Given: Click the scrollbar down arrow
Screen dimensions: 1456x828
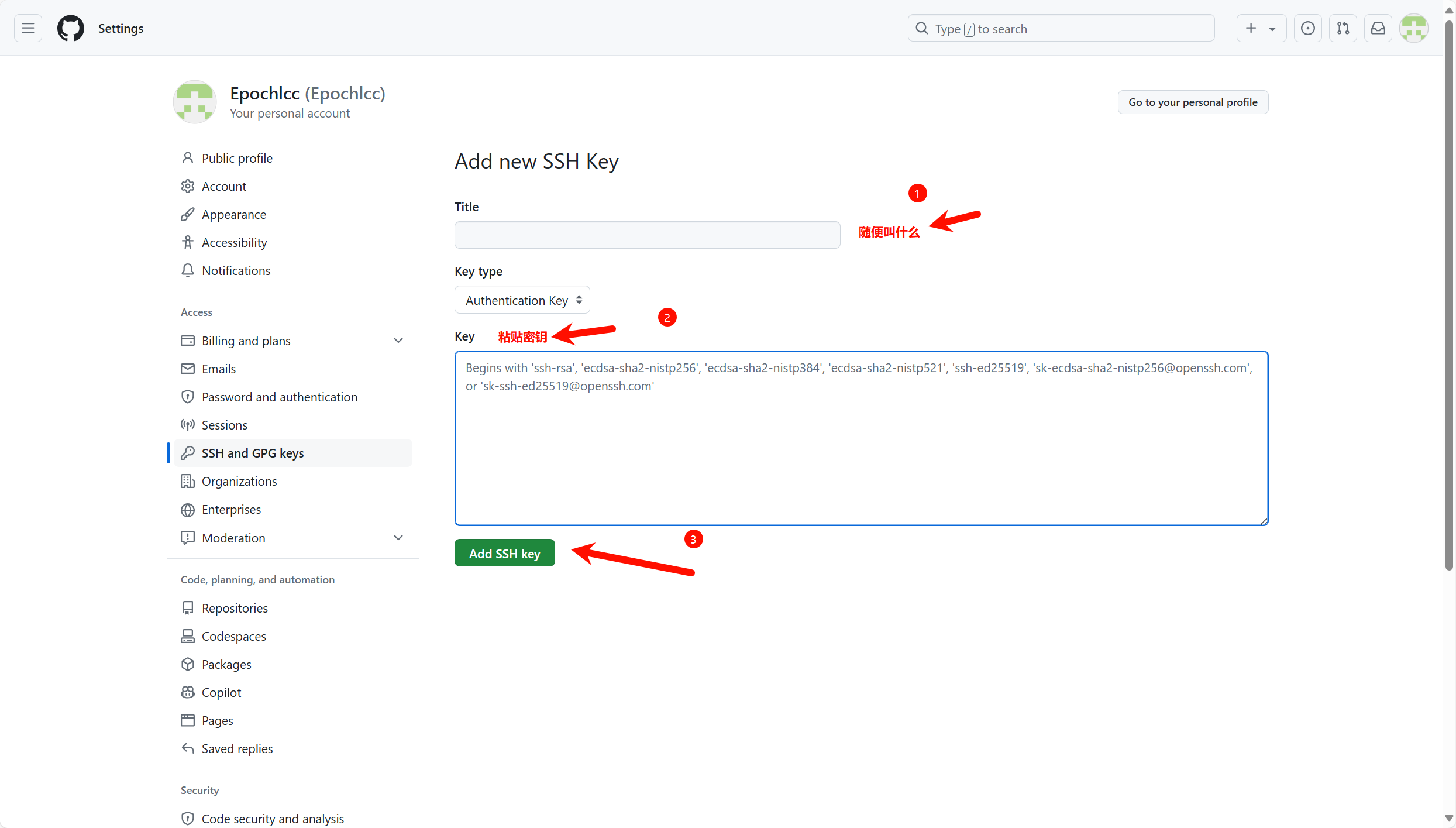Looking at the screenshot, I should coord(1449,818).
